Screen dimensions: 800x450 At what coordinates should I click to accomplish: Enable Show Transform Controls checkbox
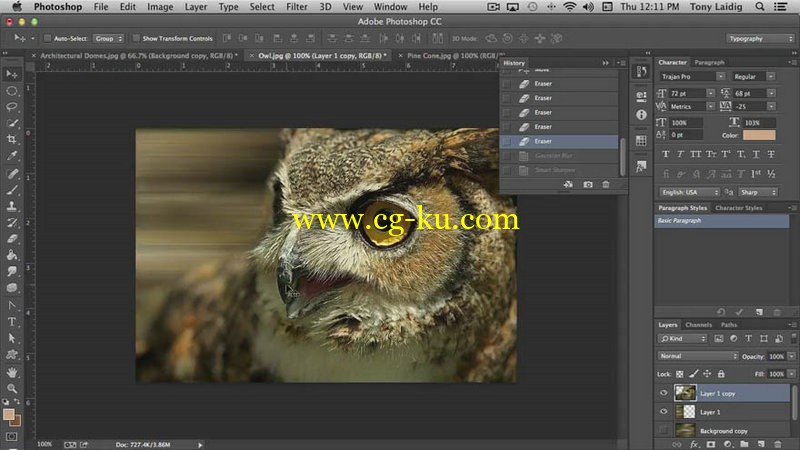point(136,38)
